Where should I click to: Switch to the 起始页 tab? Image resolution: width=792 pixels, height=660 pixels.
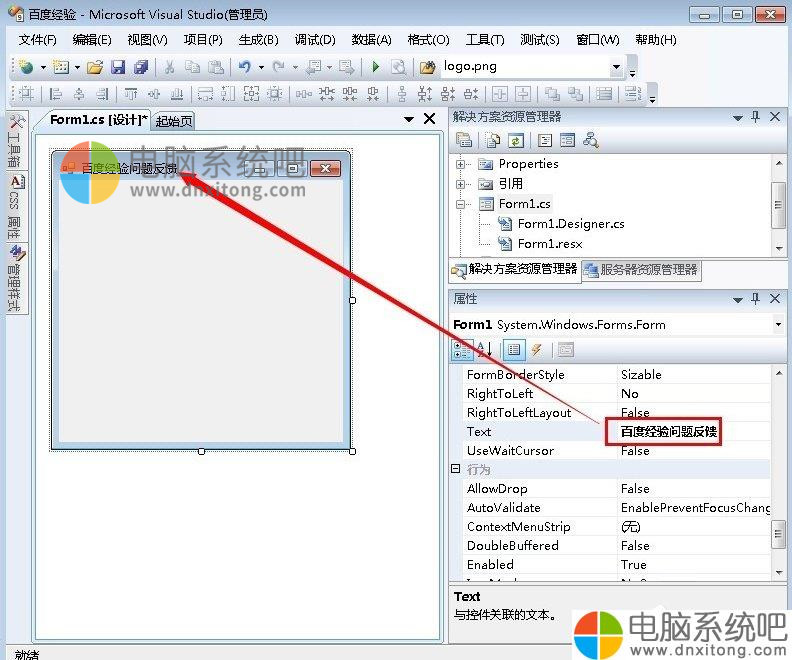click(174, 121)
